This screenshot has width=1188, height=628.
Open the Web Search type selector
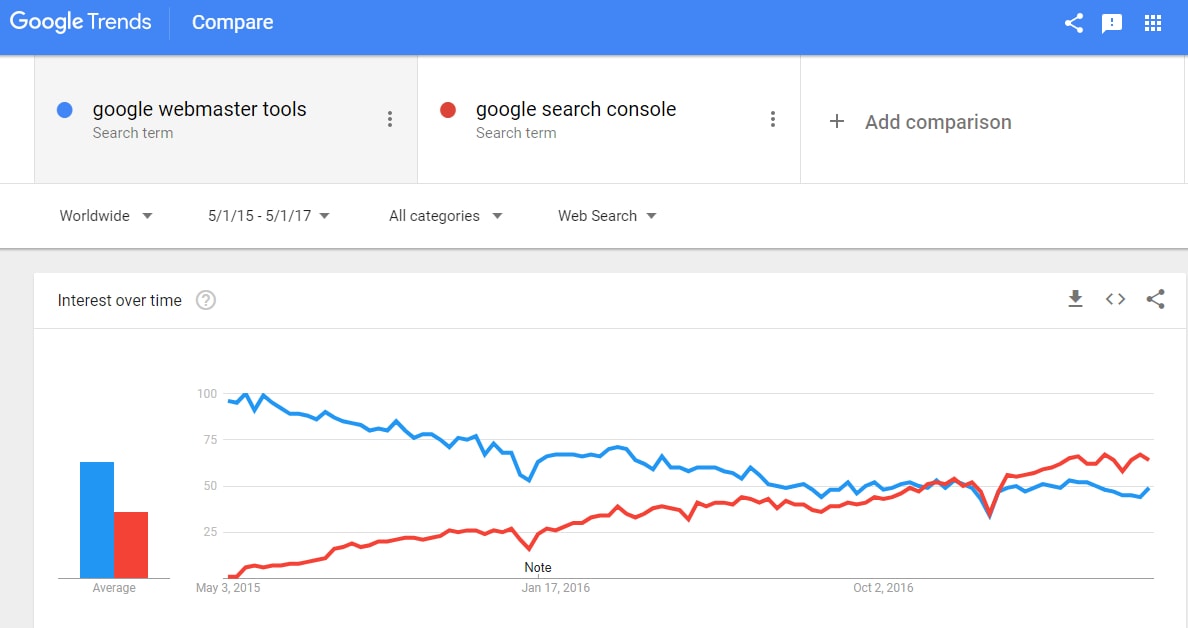coord(604,215)
